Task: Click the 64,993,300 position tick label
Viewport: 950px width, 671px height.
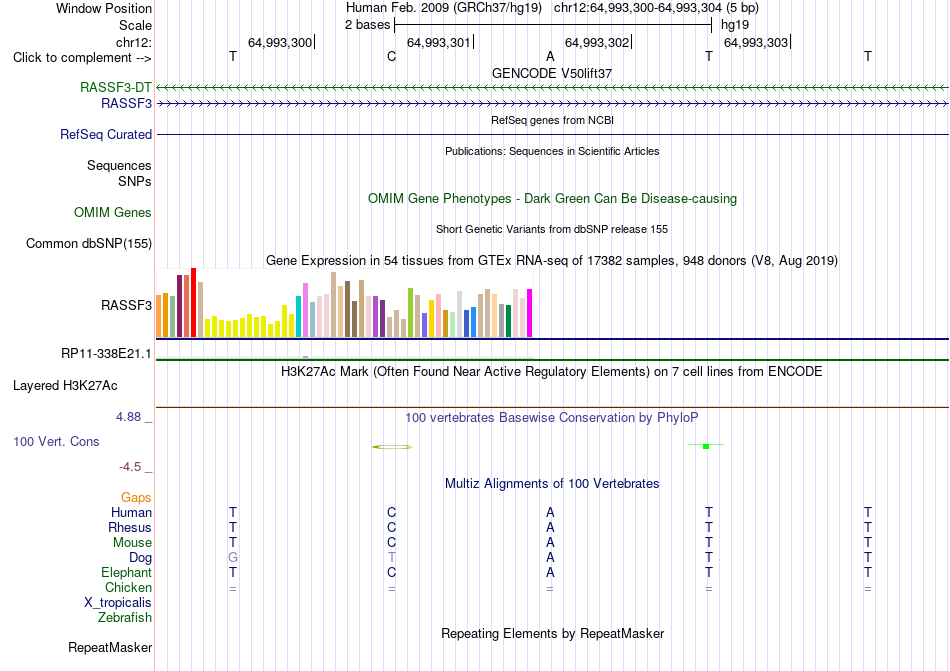Action: [x=279, y=42]
